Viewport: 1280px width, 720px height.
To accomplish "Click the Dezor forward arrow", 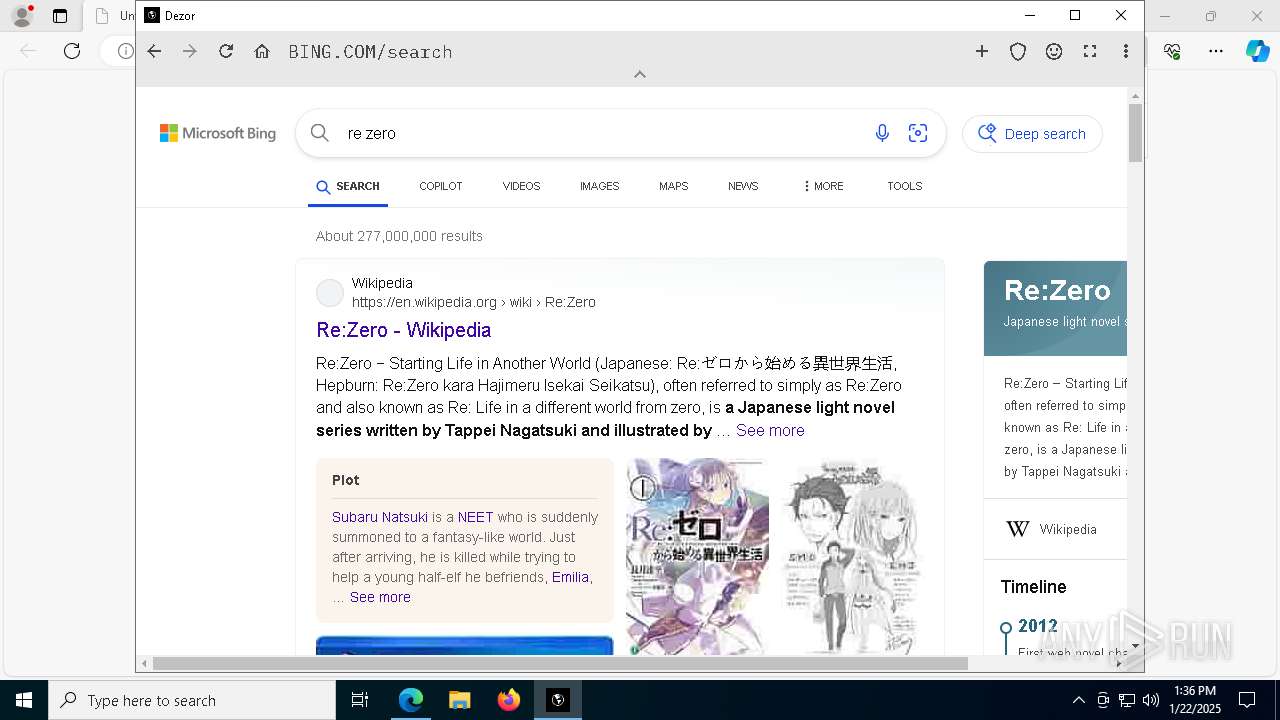I will pyautogui.click(x=190, y=51).
